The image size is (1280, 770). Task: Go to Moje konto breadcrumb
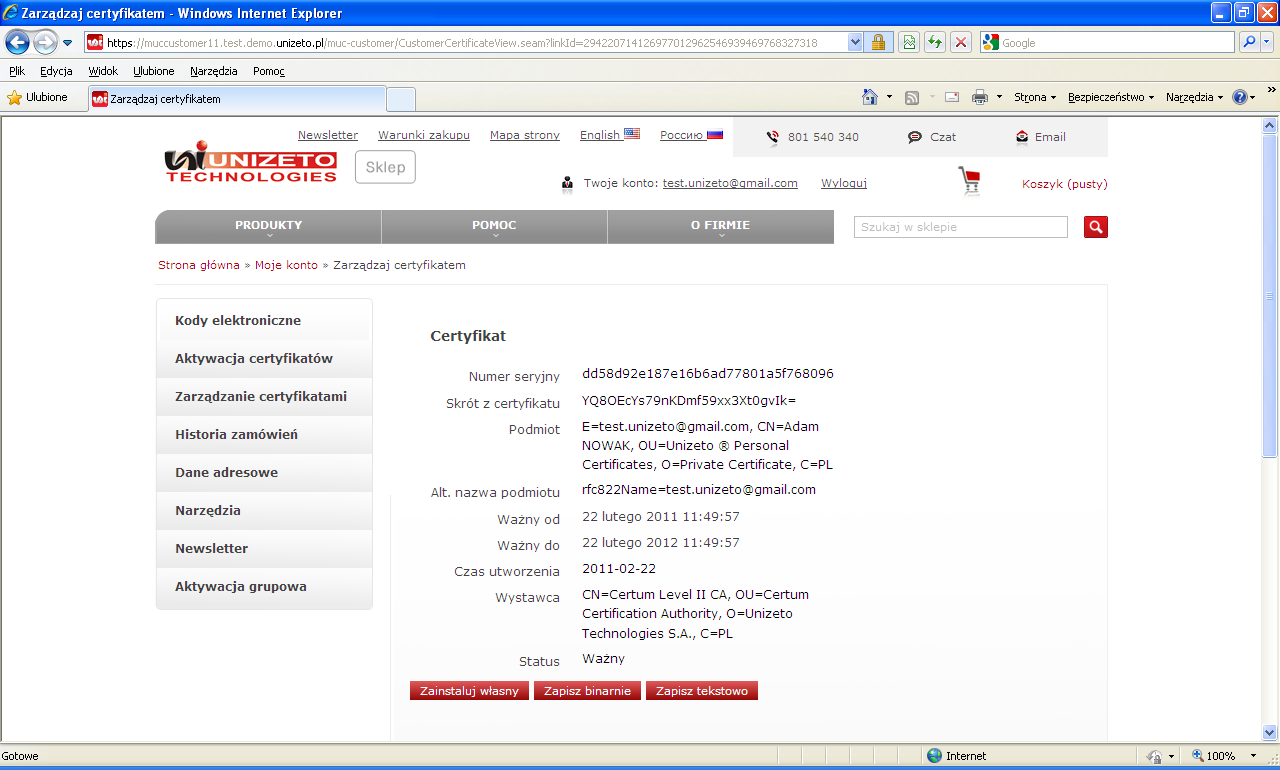[286, 265]
